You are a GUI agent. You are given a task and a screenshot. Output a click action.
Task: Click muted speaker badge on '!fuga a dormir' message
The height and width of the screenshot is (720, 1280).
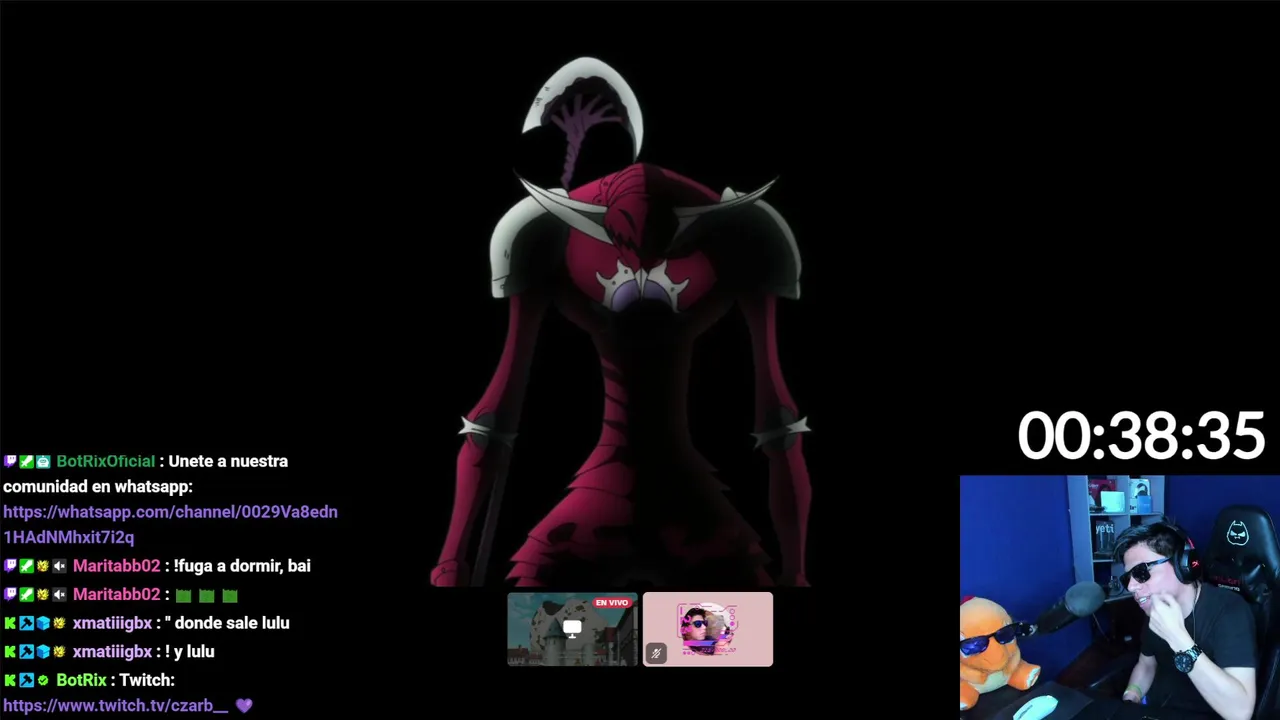coord(59,566)
